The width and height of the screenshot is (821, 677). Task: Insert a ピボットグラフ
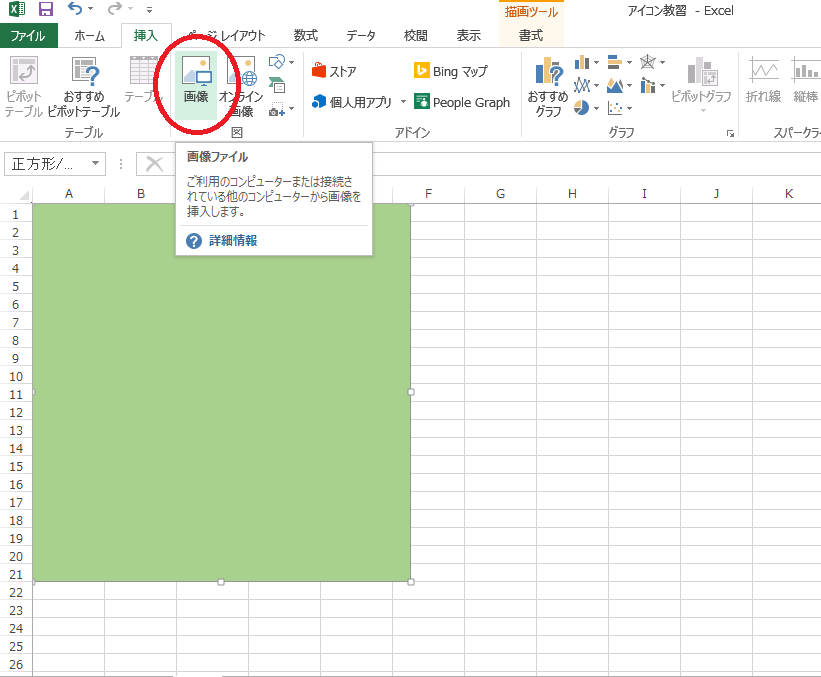[x=701, y=85]
